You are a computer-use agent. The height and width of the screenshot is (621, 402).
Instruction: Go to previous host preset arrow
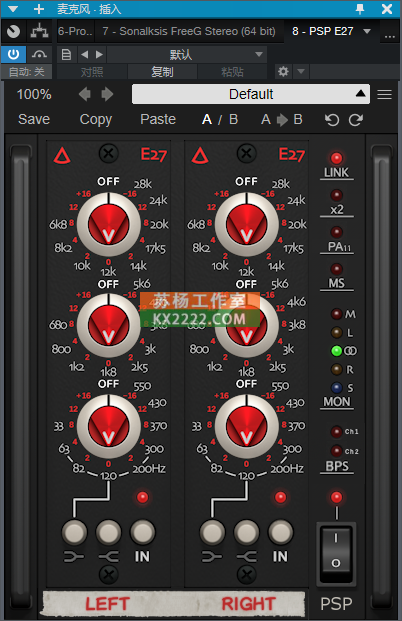click(x=84, y=54)
